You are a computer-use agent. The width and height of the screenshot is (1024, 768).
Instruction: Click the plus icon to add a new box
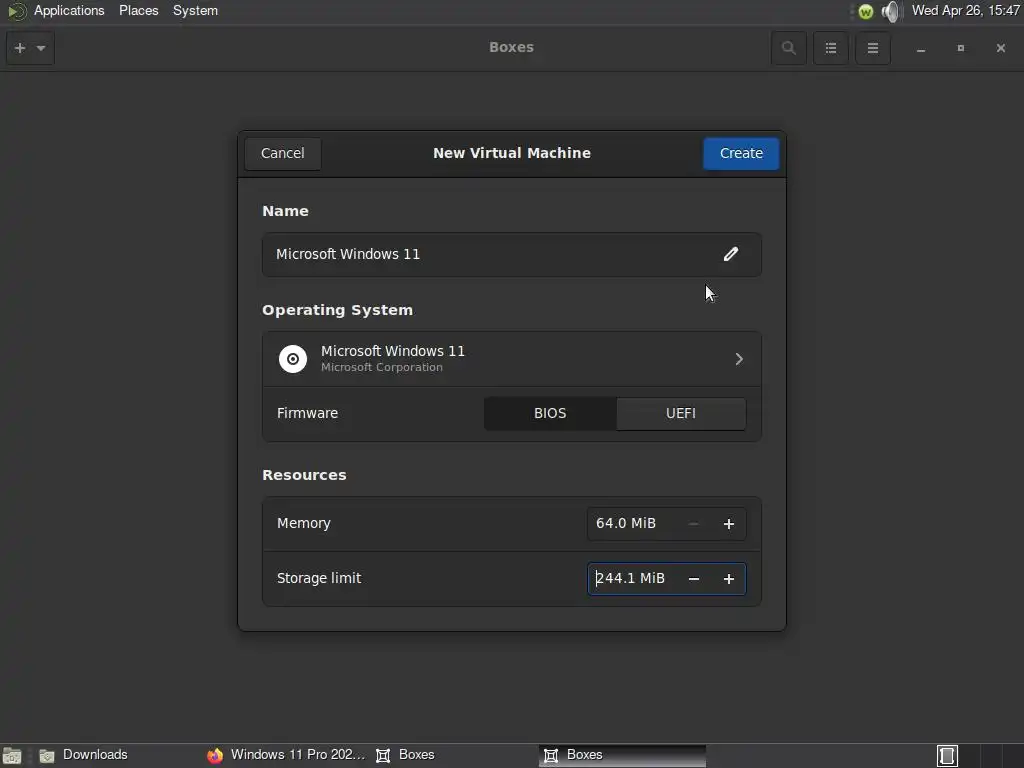pos(20,48)
